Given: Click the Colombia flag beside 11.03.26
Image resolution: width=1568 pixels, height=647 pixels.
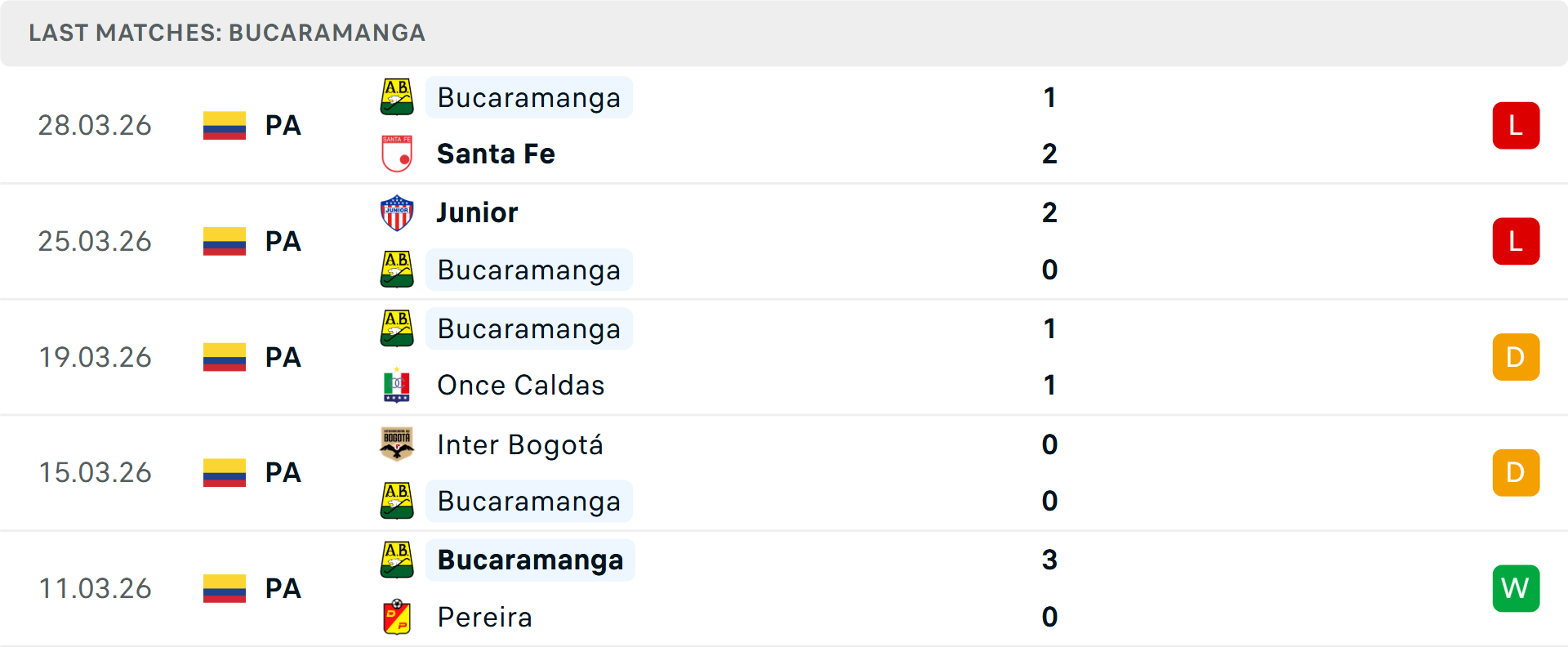Looking at the screenshot, I should click(x=224, y=588).
